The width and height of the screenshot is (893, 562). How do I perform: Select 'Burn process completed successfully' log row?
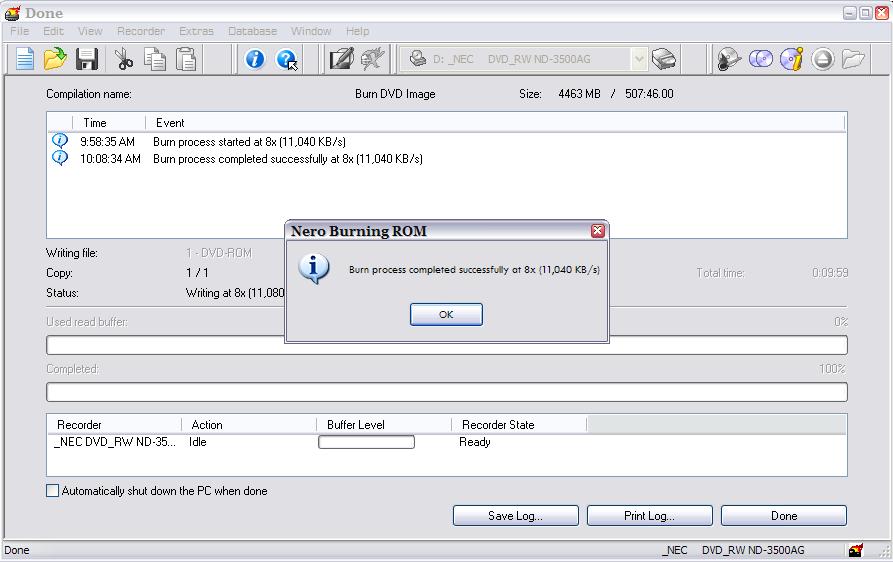point(288,158)
